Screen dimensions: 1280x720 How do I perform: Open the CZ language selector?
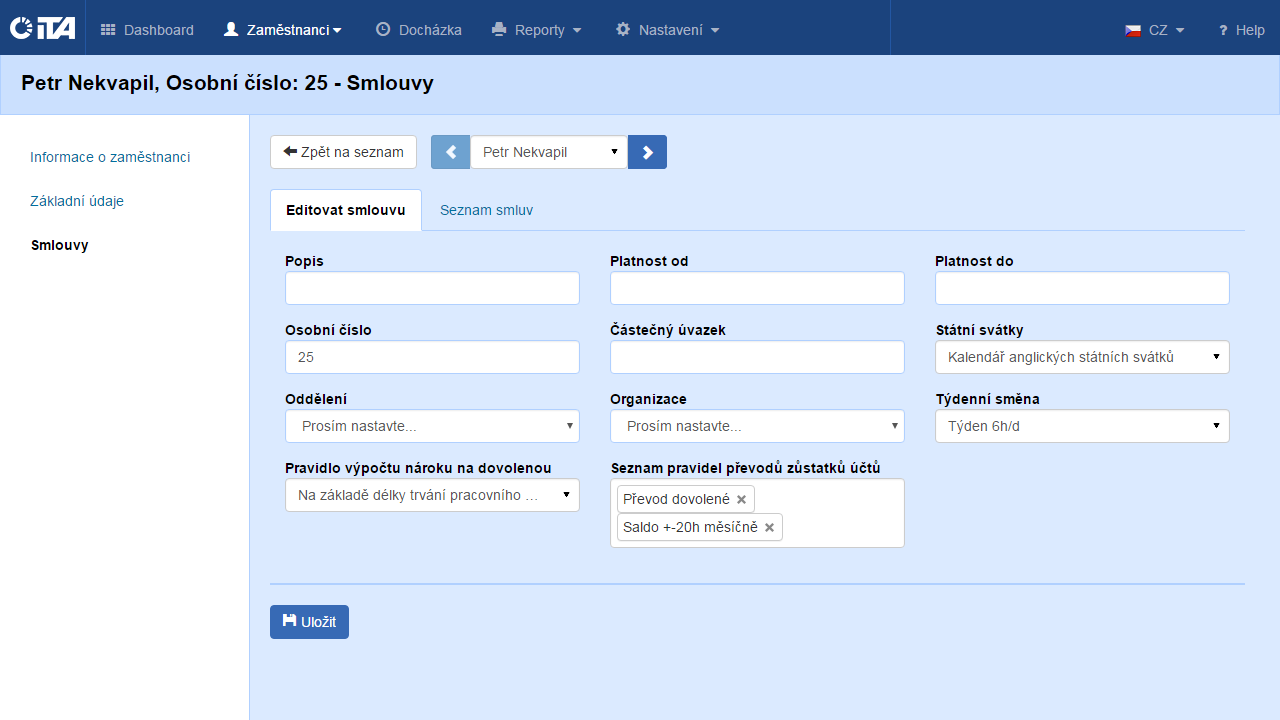[x=1155, y=30]
